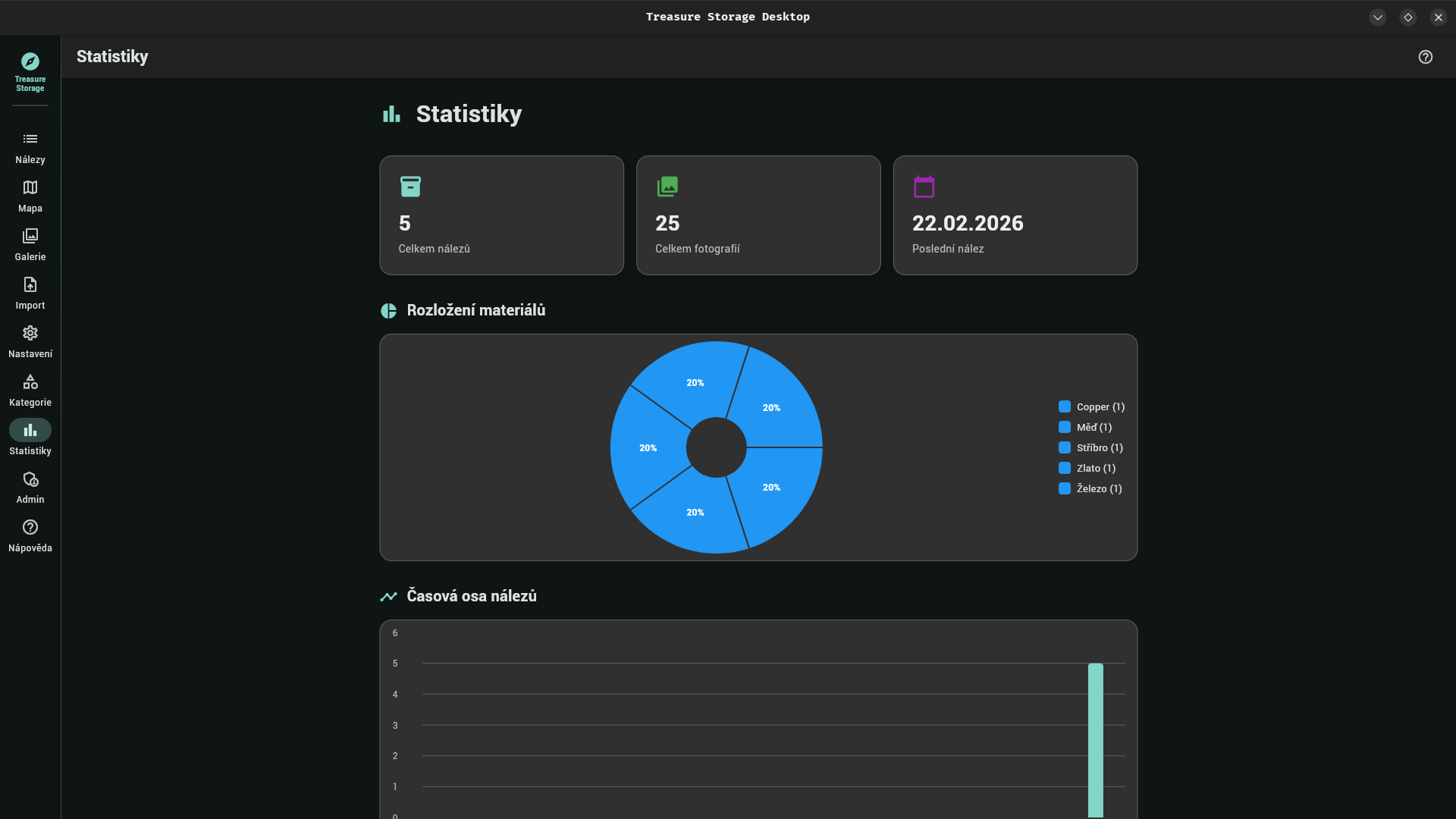Select the Statistiky bar chart icon
Screen dimensions: 1456x819
30,431
